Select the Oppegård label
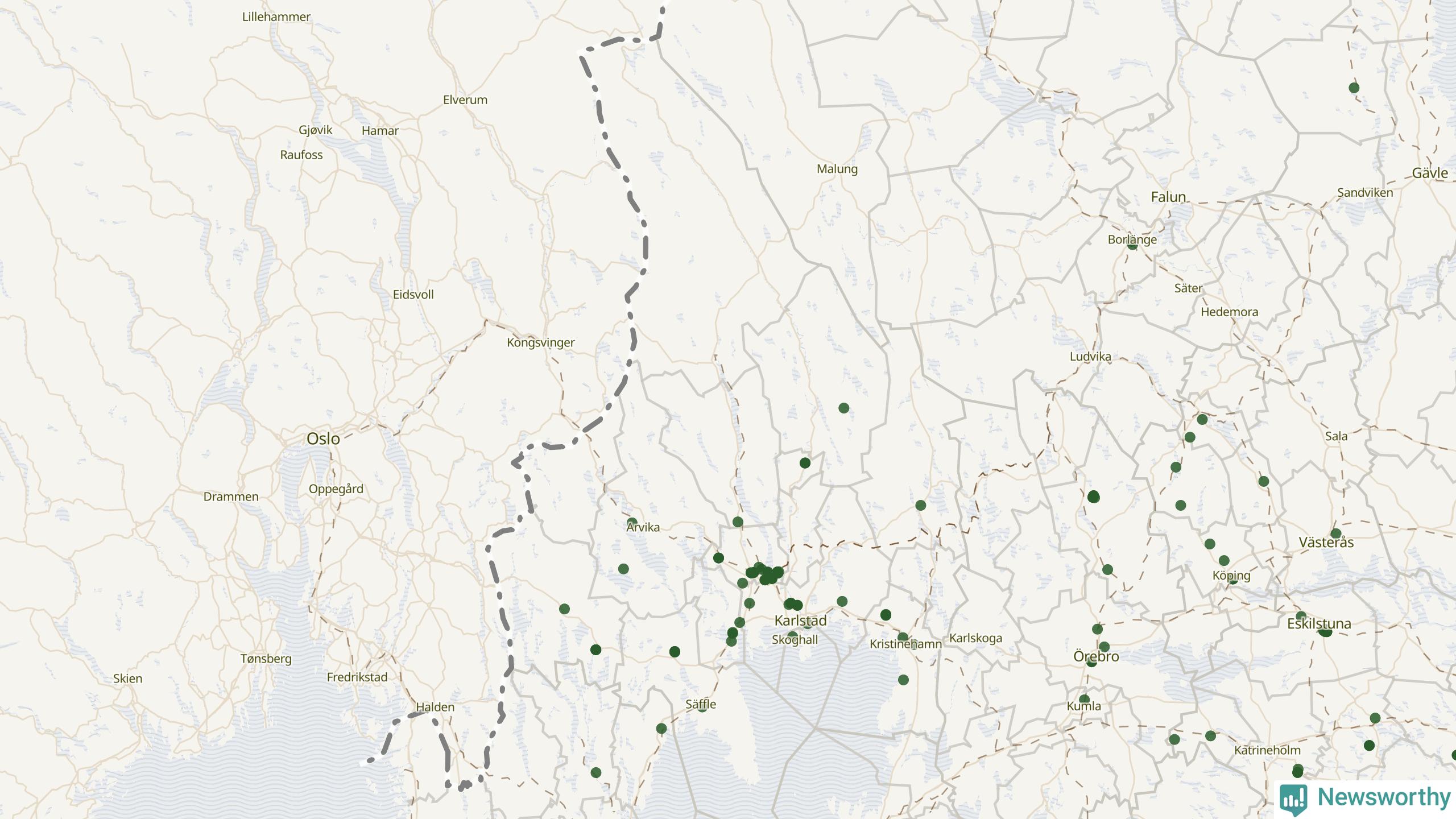The width and height of the screenshot is (1456, 819). (x=336, y=489)
